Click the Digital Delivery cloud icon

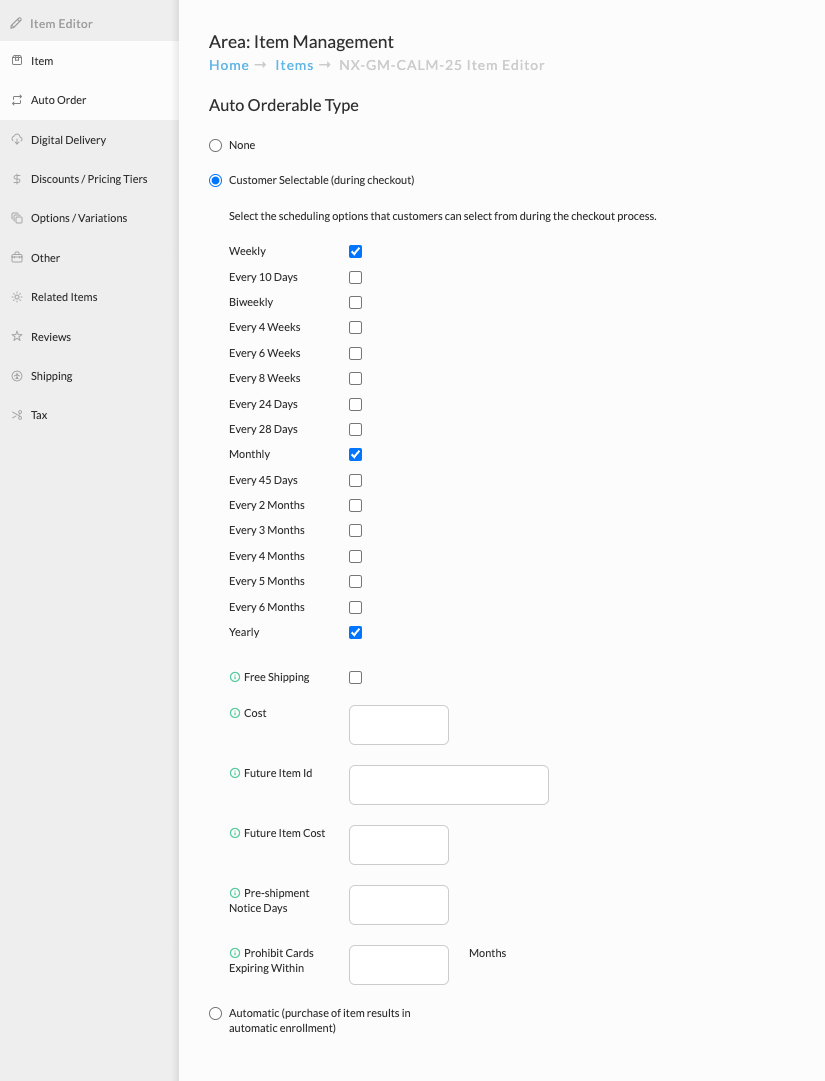click(x=17, y=139)
